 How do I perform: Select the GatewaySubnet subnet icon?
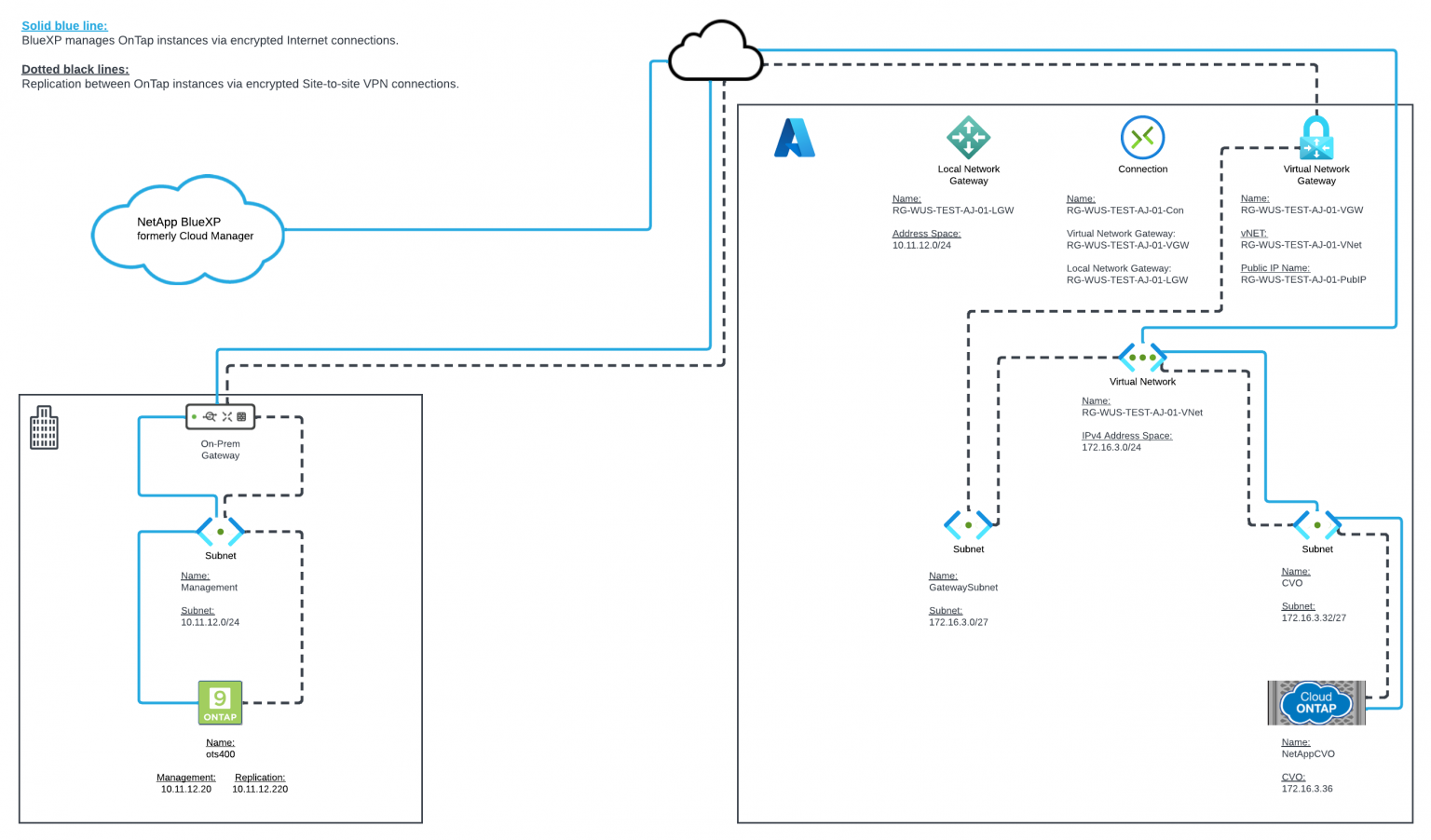968,524
